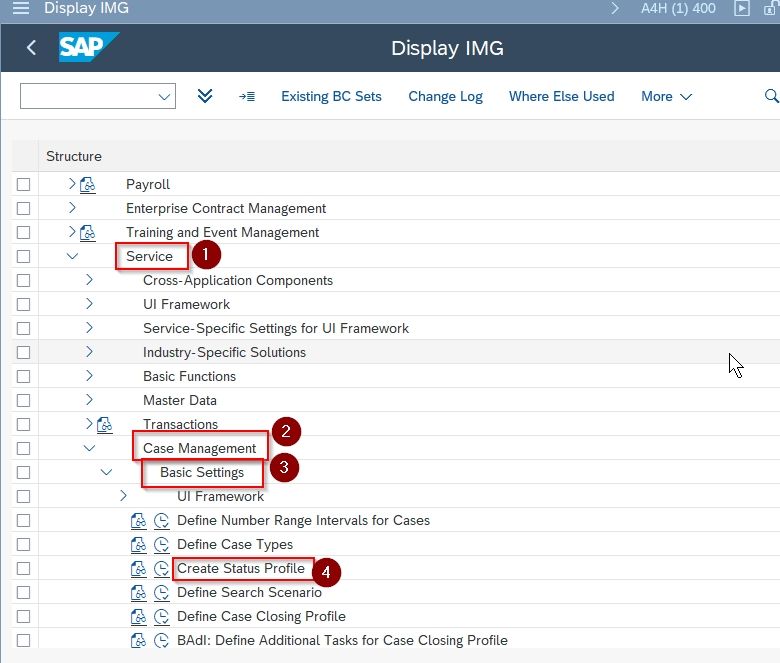Execute activity icon for Define Case Closing Profile
The height and width of the screenshot is (663, 780).
[x=161, y=617]
